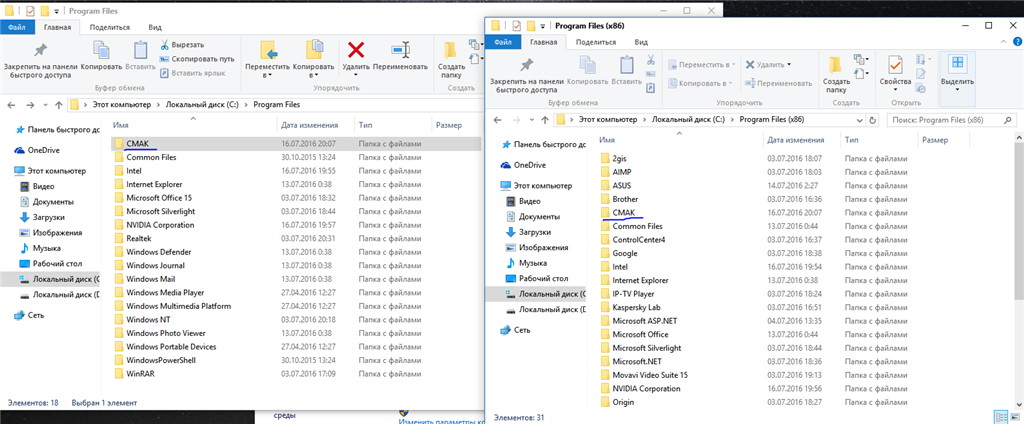Click Переименовать in Program Files window
1024x424 pixels.
(x=400, y=55)
